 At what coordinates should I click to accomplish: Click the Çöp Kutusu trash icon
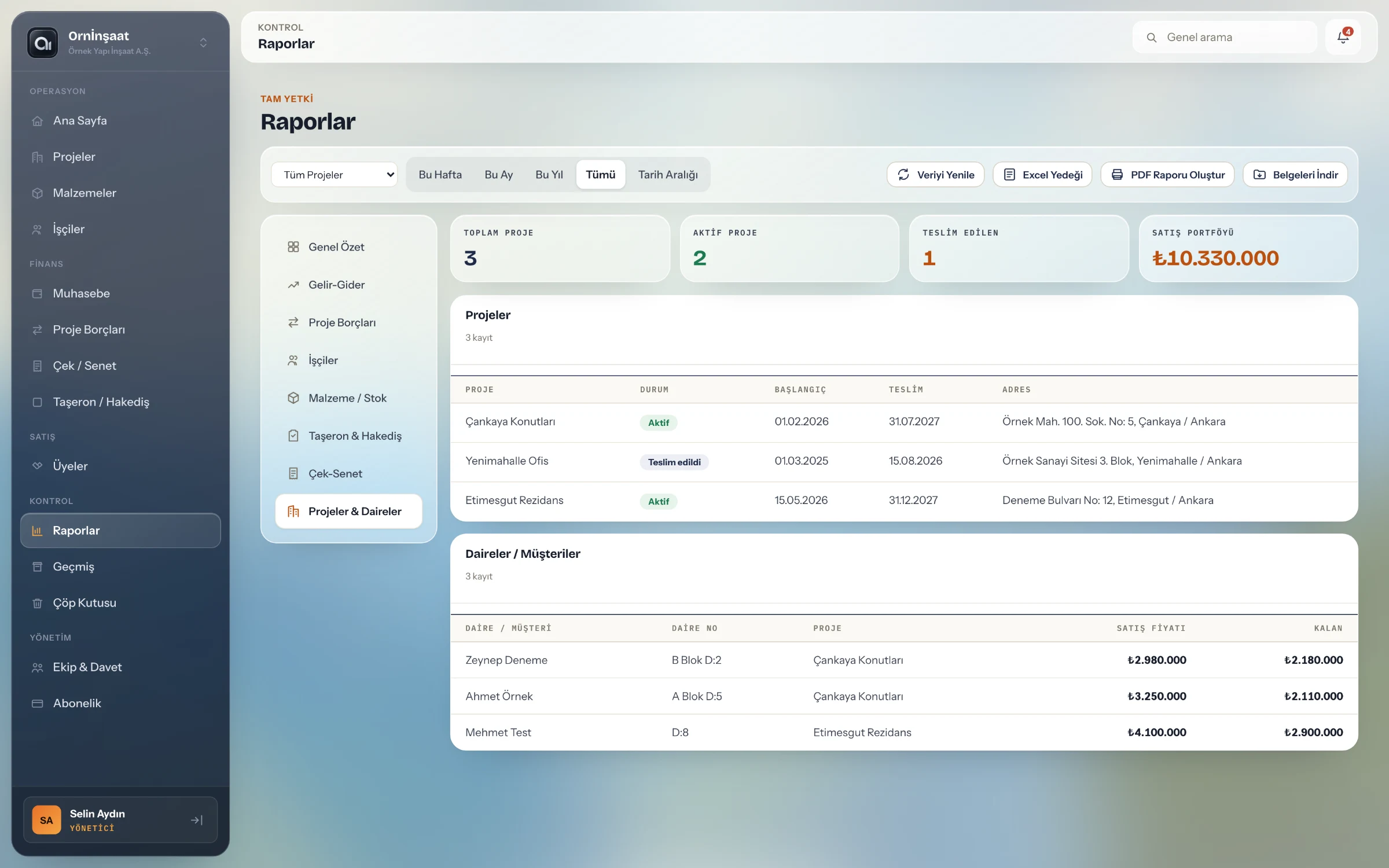38,603
